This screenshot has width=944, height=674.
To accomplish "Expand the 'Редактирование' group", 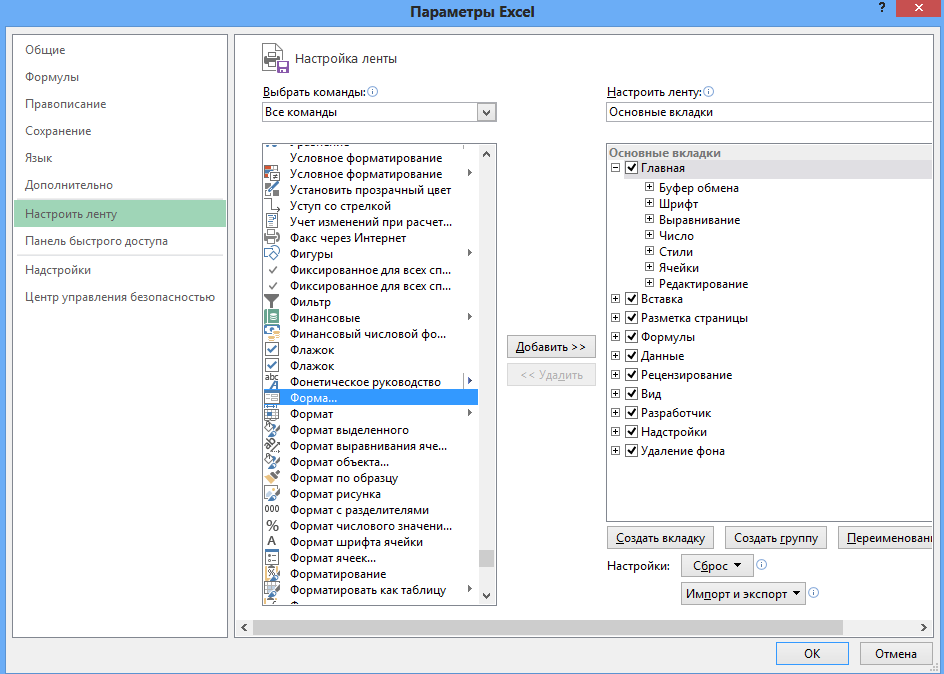I will coord(649,283).
